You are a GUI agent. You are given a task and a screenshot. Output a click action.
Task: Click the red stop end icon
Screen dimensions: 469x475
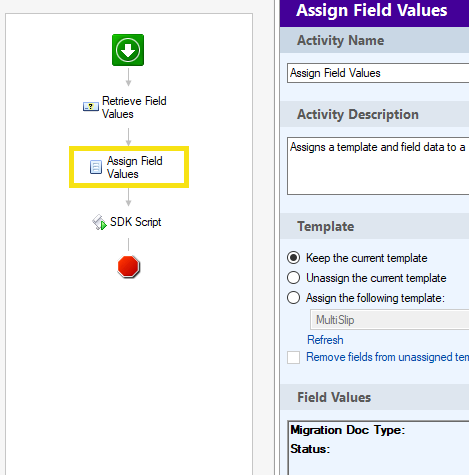click(129, 267)
